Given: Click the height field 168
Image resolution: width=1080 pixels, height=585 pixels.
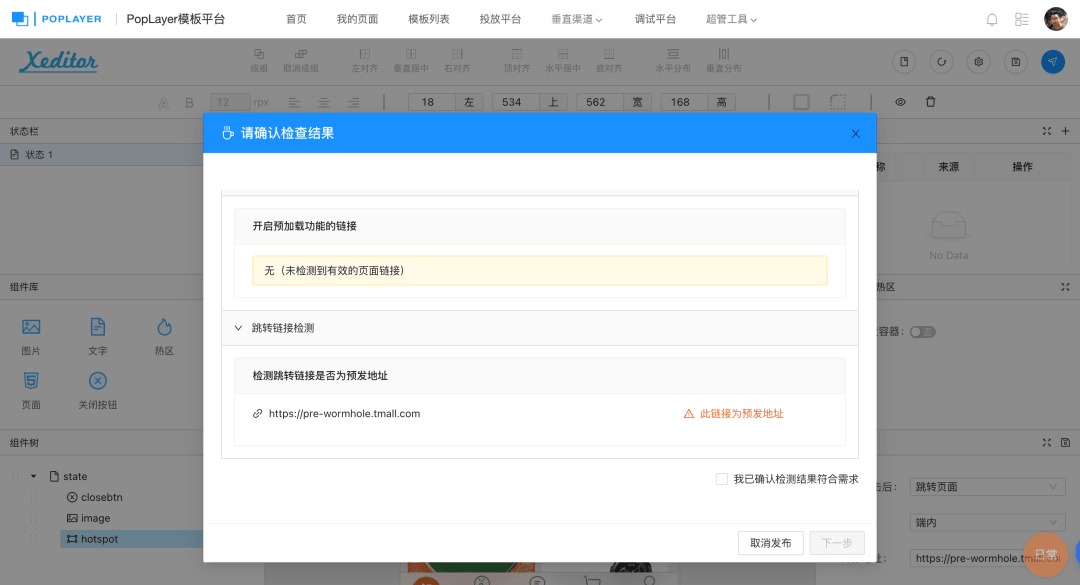Looking at the screenshot, I should (685, 102).
